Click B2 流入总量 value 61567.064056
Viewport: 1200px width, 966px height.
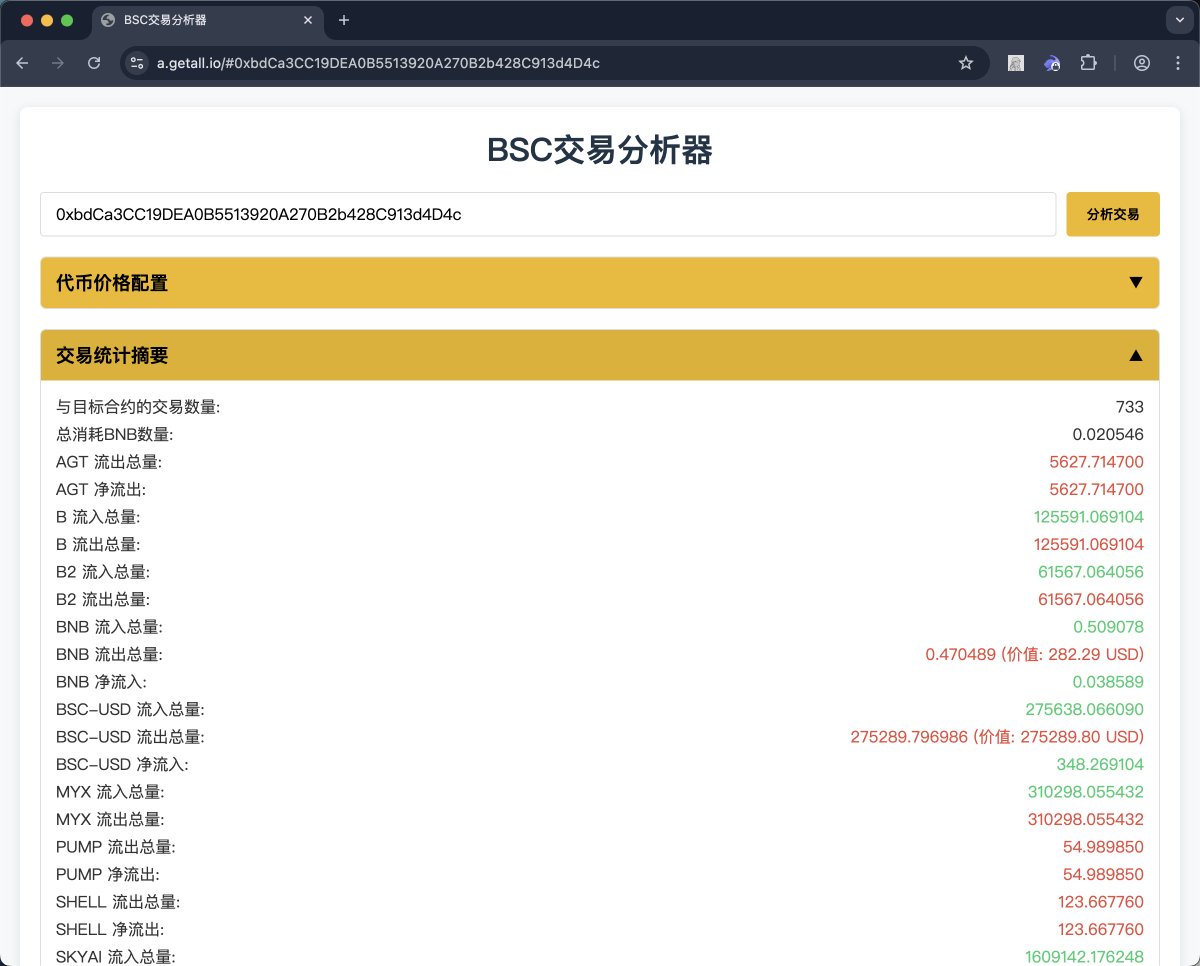pos(1091,572)
